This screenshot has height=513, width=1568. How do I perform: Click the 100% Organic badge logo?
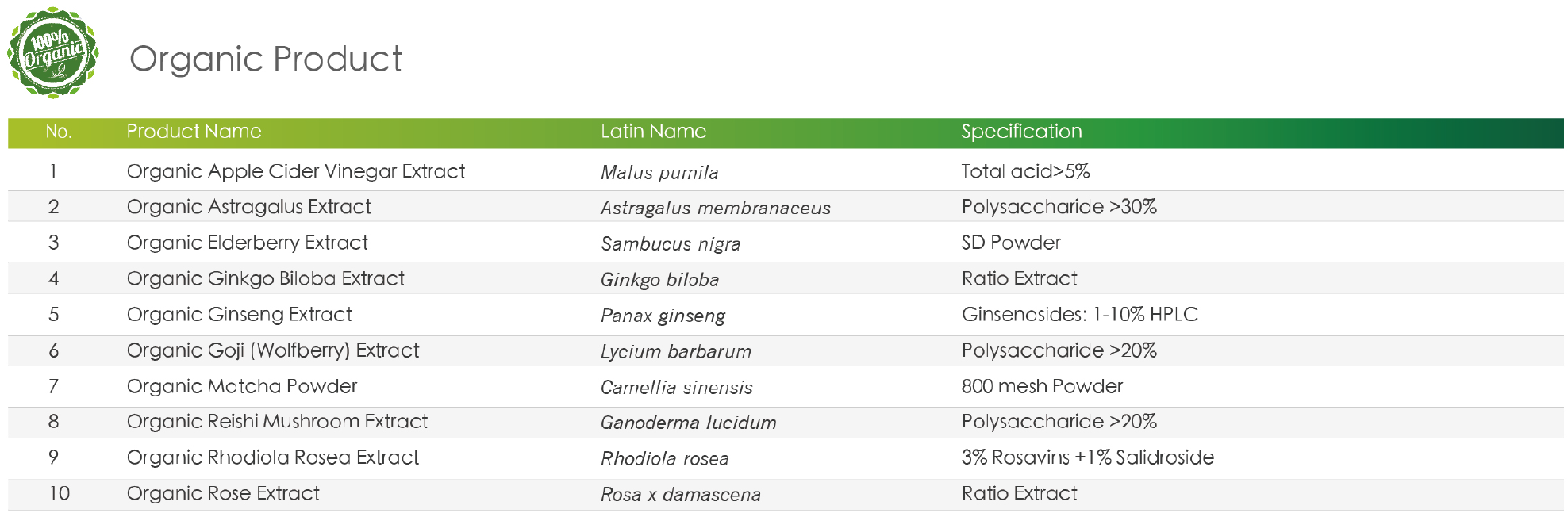click(52, 53)
